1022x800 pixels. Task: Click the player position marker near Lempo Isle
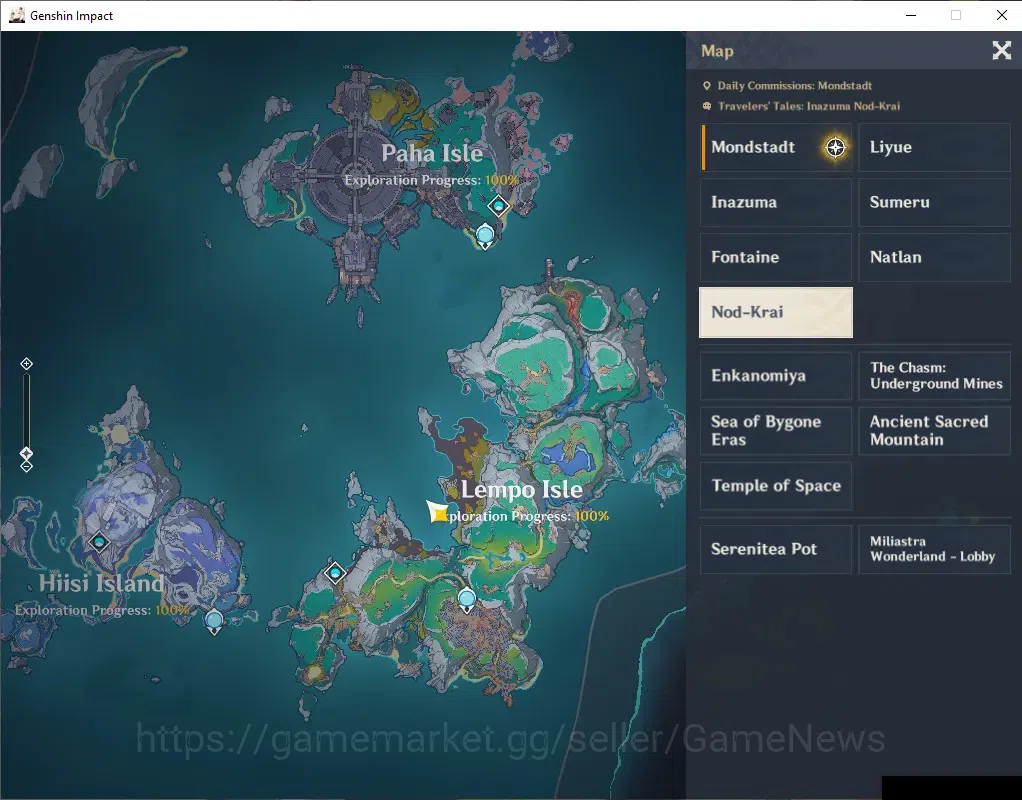(438, 512)
